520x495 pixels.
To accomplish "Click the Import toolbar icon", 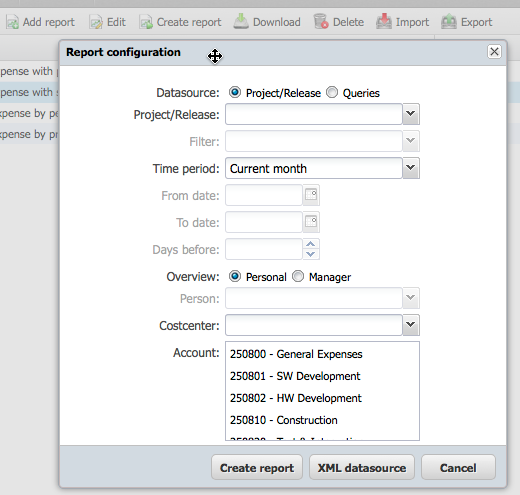I will point(384,21).
